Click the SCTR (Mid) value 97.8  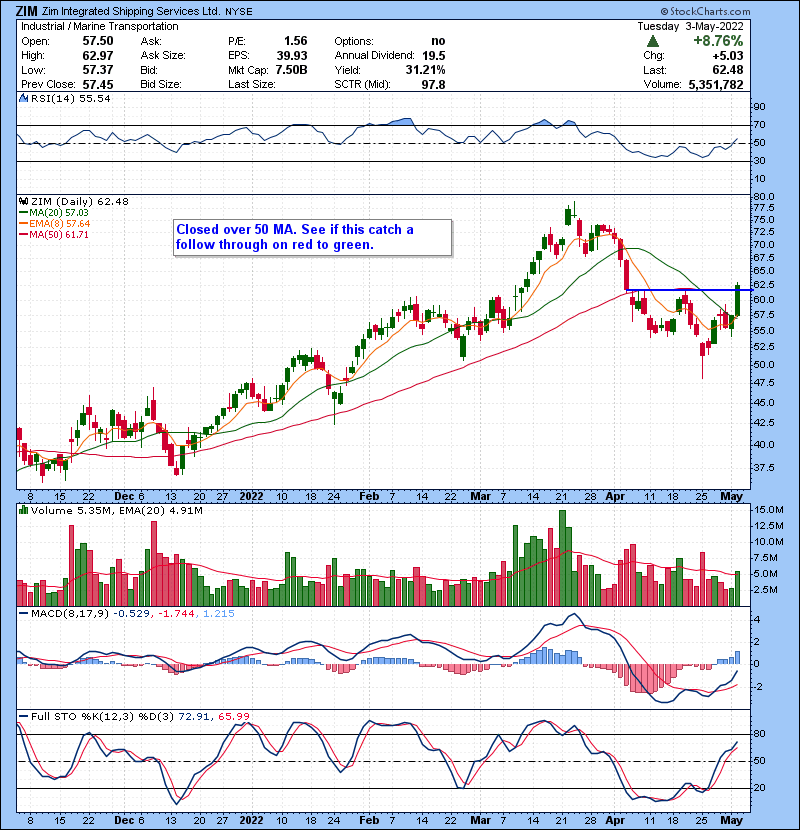point(434,84)
